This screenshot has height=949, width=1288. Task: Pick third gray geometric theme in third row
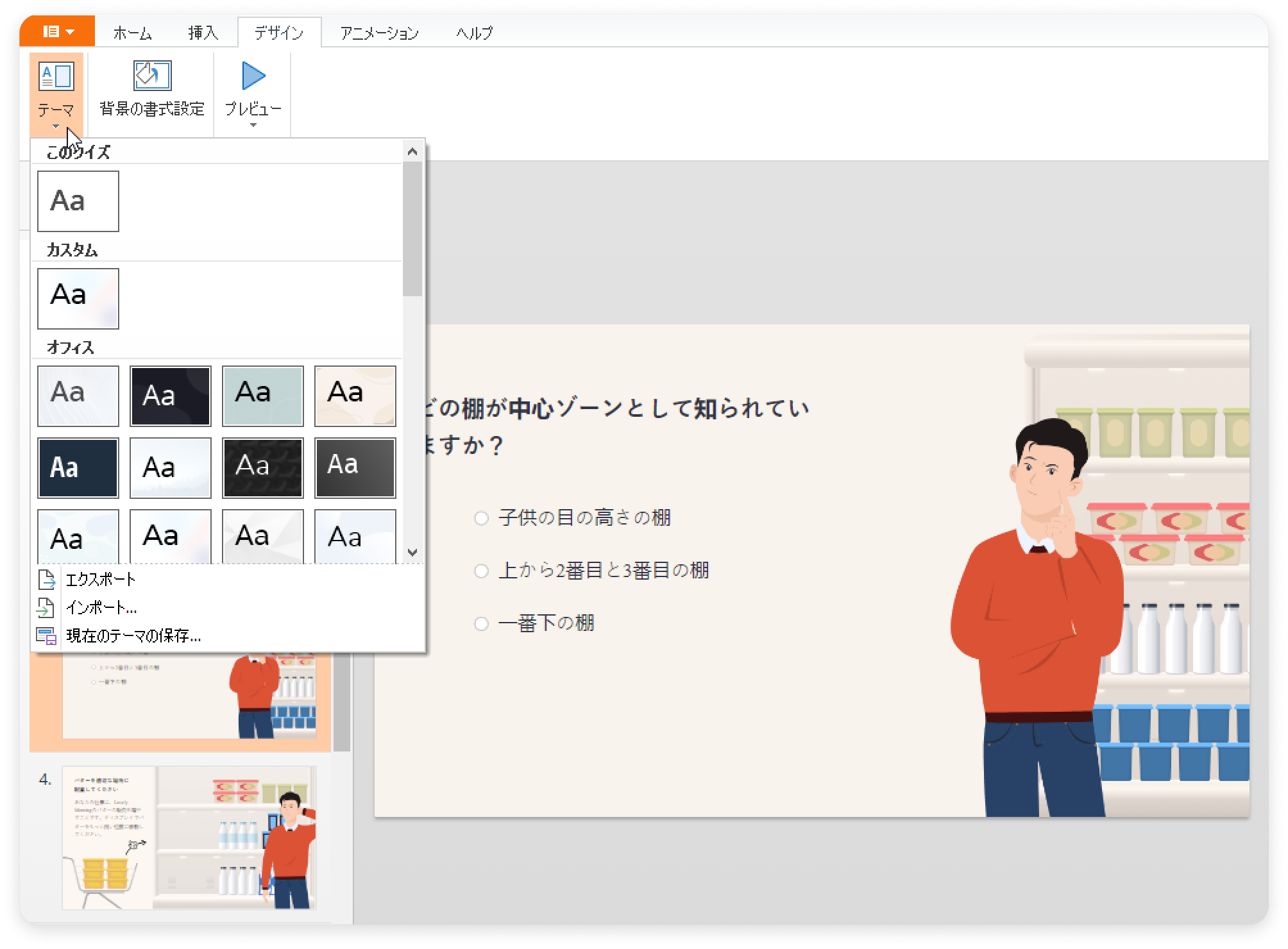point(263,537)
